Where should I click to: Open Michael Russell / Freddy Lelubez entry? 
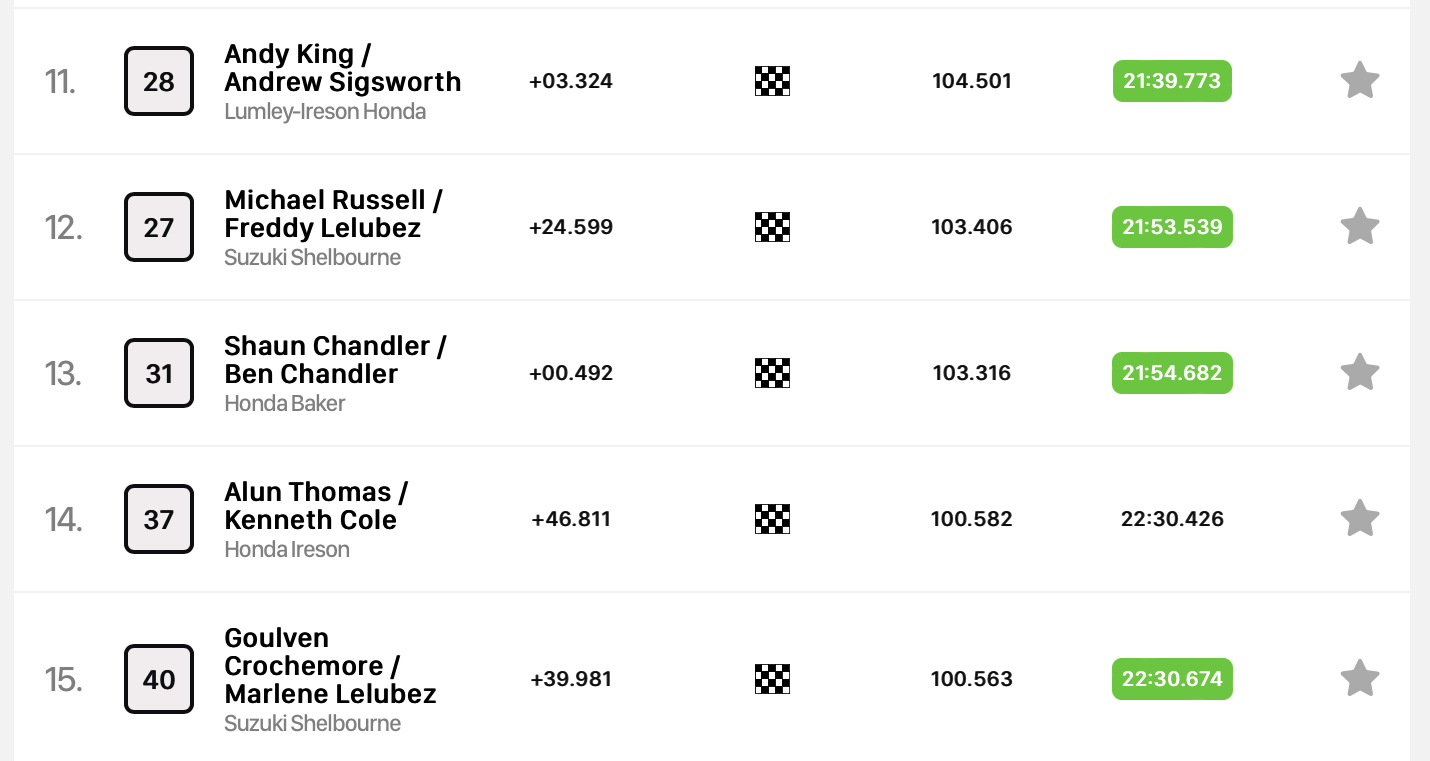coord(334,214)
